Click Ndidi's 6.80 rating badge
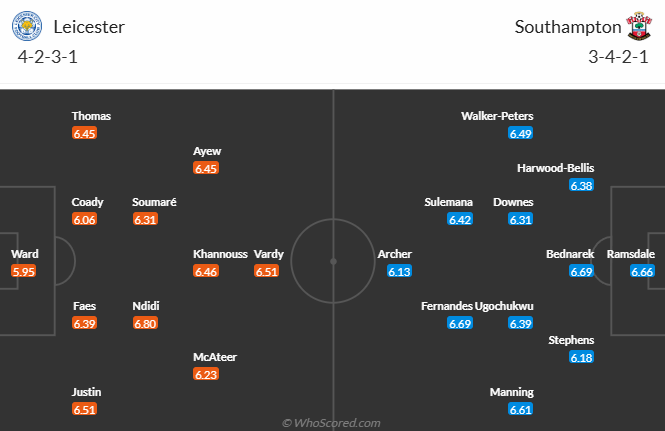Viewport: 665px width, 431px height. pyautogui.click(x=145, y=323)
